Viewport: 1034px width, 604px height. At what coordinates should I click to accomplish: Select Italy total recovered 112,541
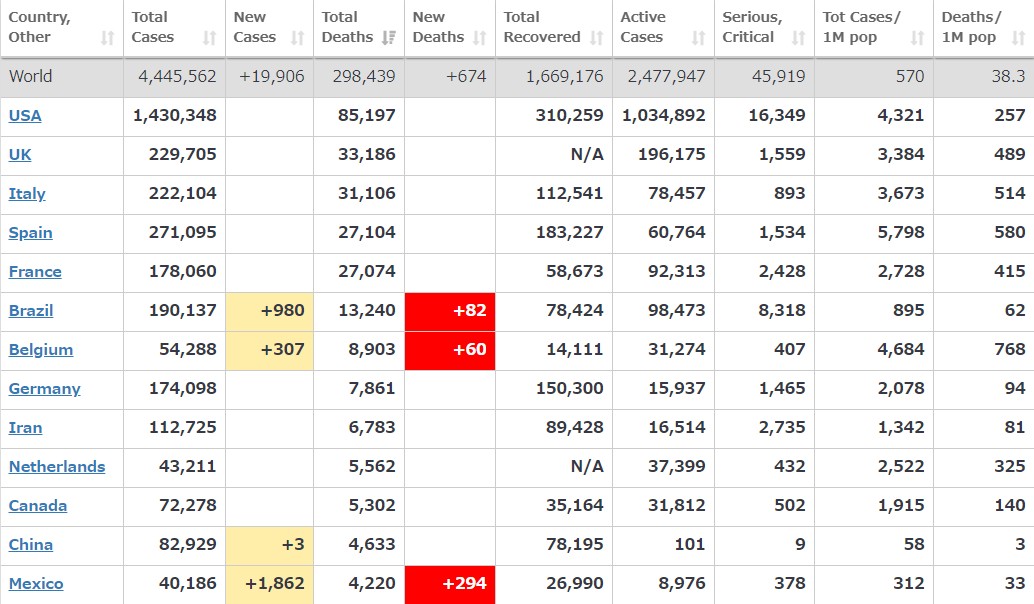coord(570,194)
